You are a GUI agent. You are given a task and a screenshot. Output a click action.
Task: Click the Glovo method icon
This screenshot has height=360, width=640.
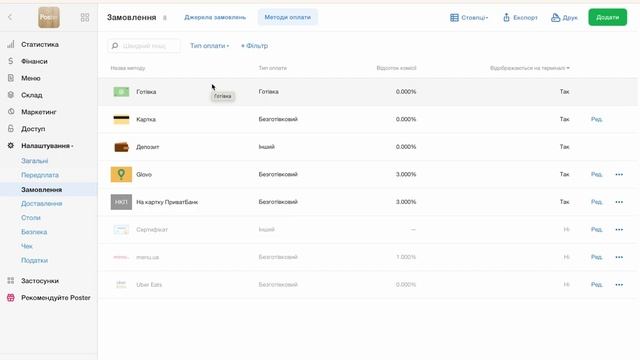(x=121, y=174)
